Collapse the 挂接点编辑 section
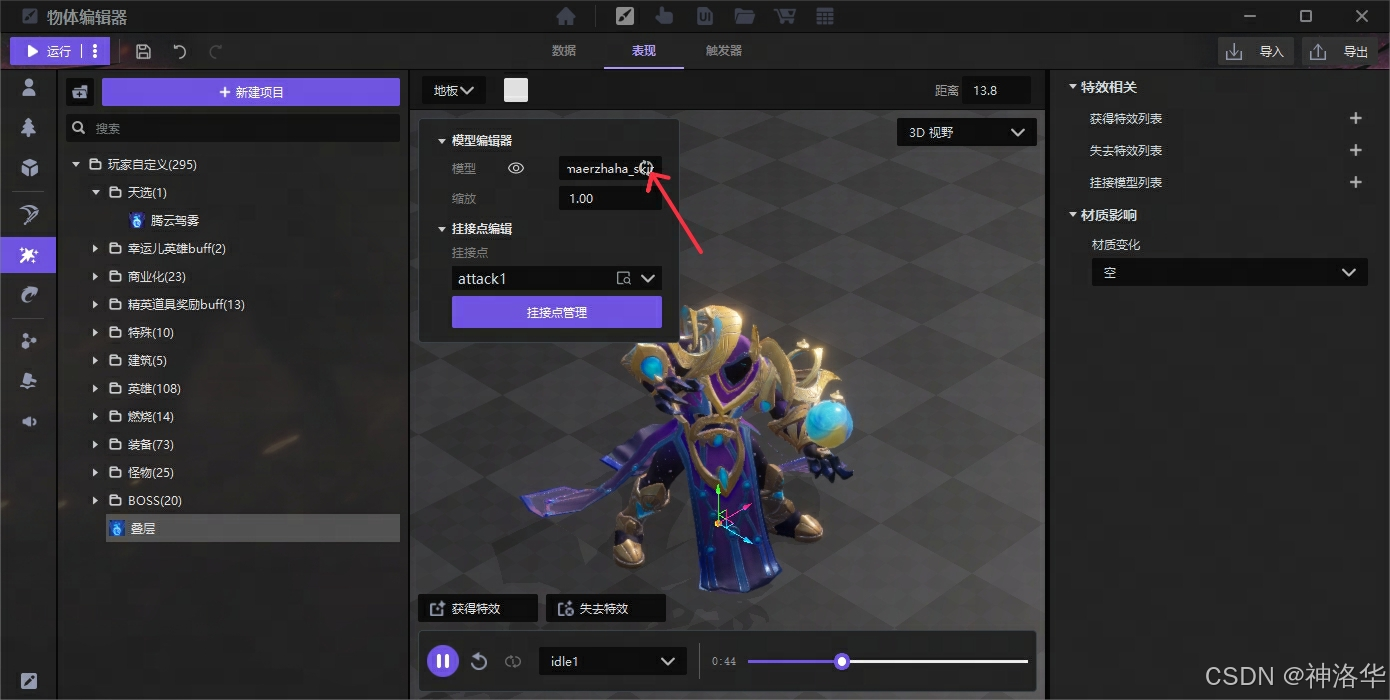The width and height of the screenshot is (1390, 700). pos(442,229)
